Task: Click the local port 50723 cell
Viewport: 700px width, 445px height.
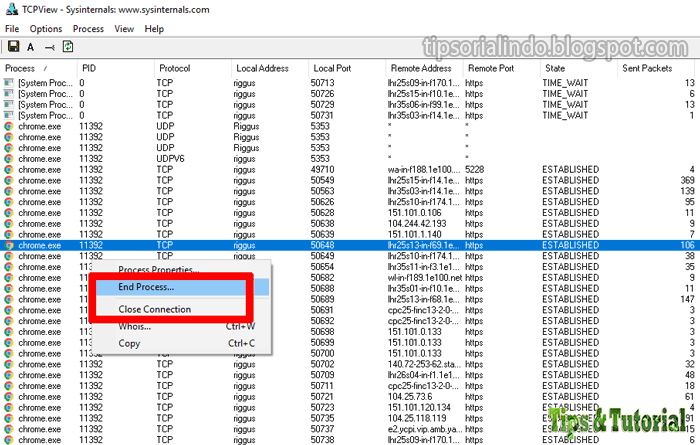Action: click(x=322, y=408)
